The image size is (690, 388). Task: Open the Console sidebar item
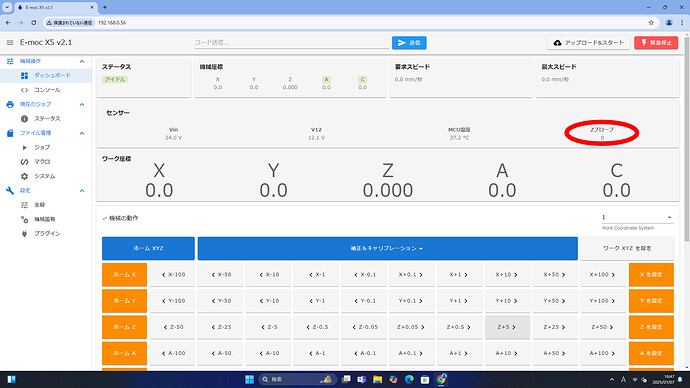(46, 90)
